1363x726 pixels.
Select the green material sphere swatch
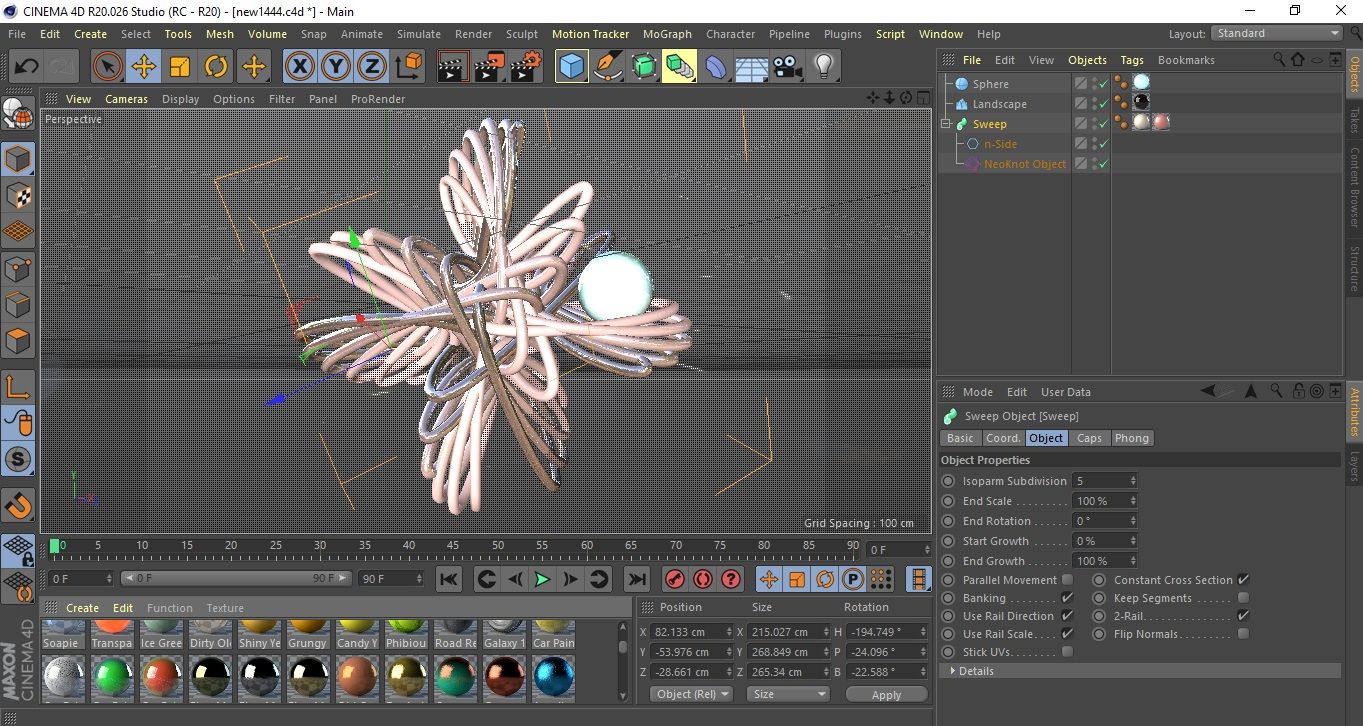(x=112, y=677)
